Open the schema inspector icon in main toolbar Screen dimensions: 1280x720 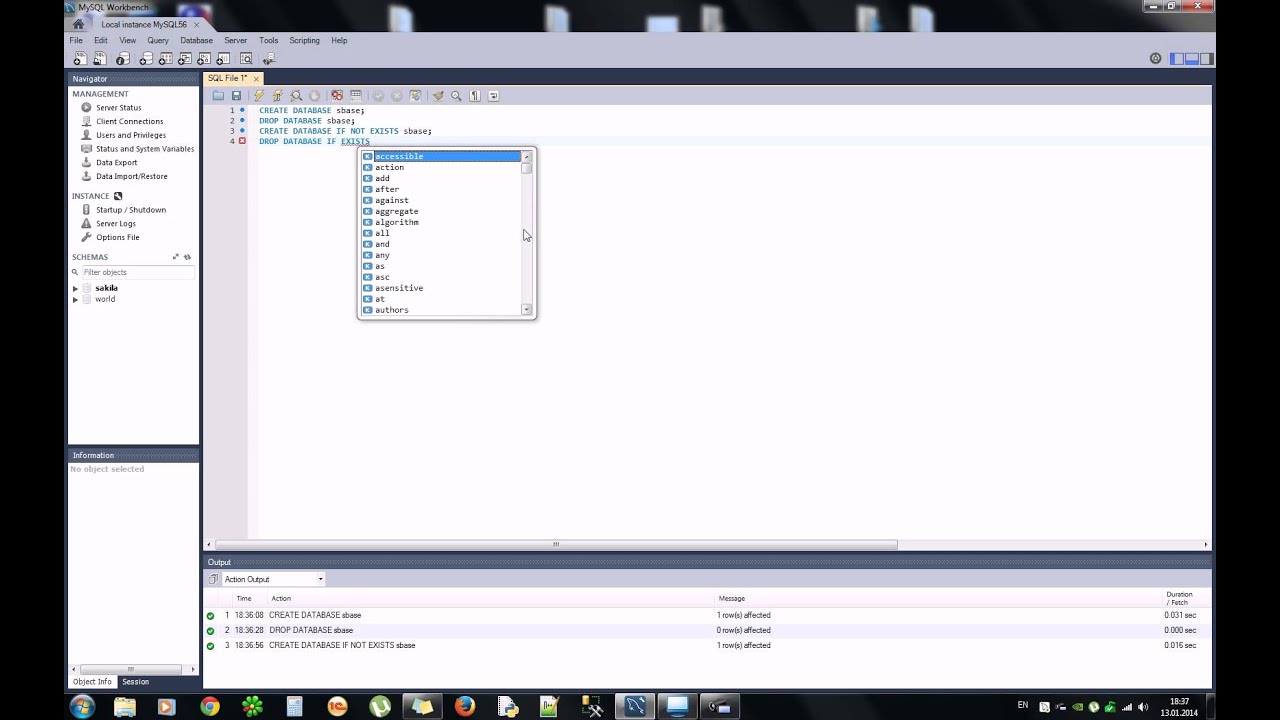pos(123,59)
